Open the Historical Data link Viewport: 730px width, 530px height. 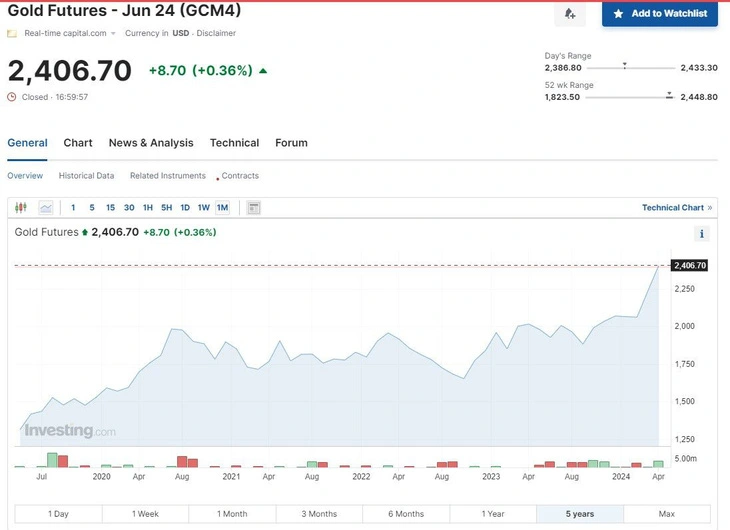86,176
